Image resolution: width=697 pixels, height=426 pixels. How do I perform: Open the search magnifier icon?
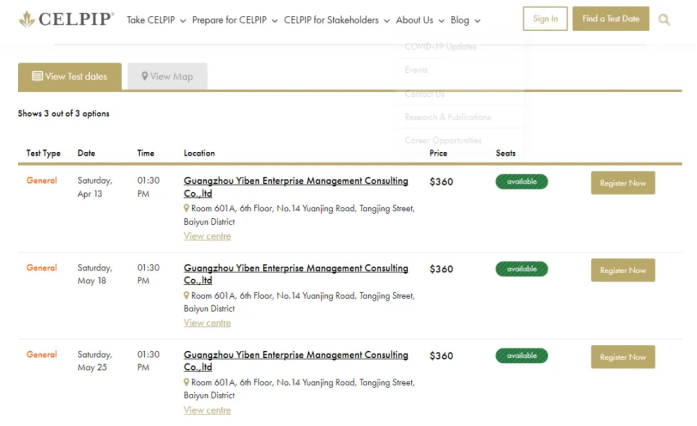coord(664,20)
